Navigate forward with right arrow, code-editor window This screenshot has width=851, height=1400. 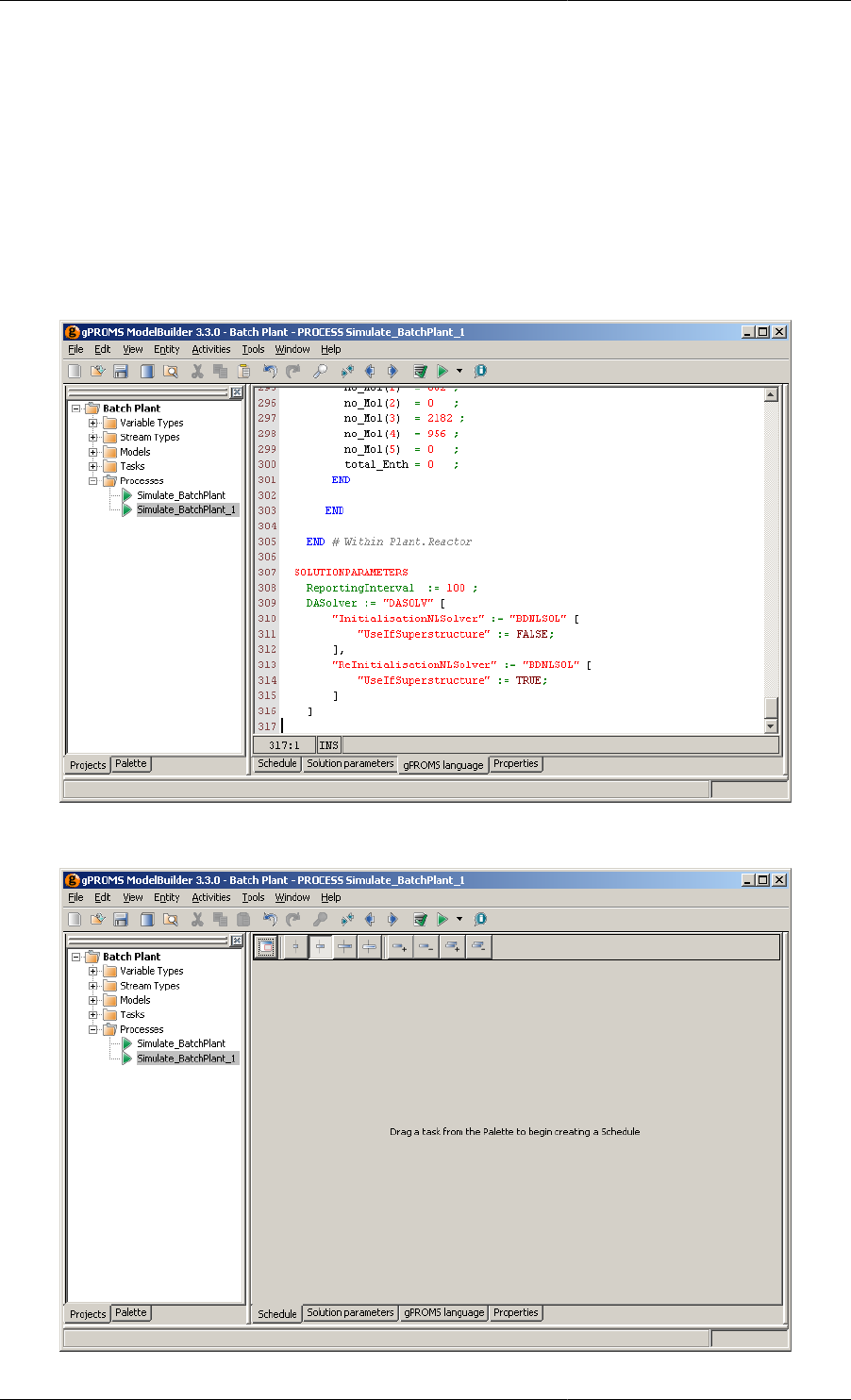coord(392,372)
